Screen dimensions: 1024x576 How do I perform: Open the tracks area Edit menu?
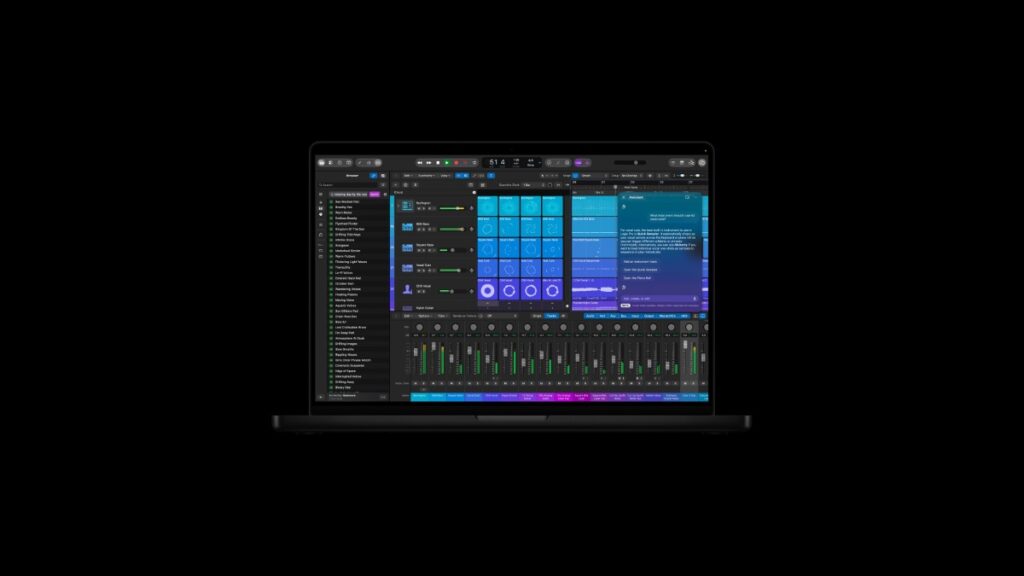pyautogui.click(x=408, y=176)
